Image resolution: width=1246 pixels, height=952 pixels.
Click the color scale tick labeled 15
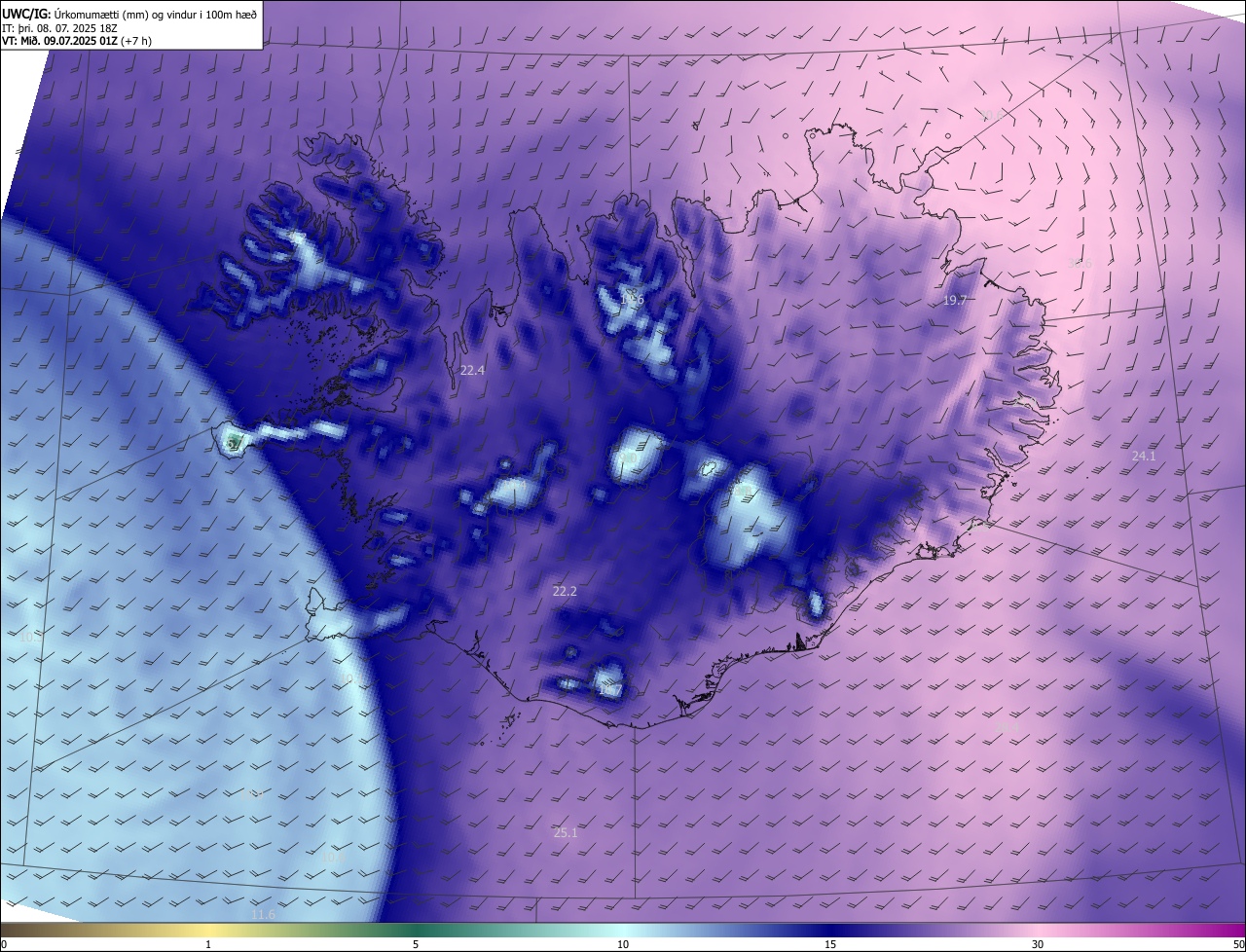click(x=830, y=944)
